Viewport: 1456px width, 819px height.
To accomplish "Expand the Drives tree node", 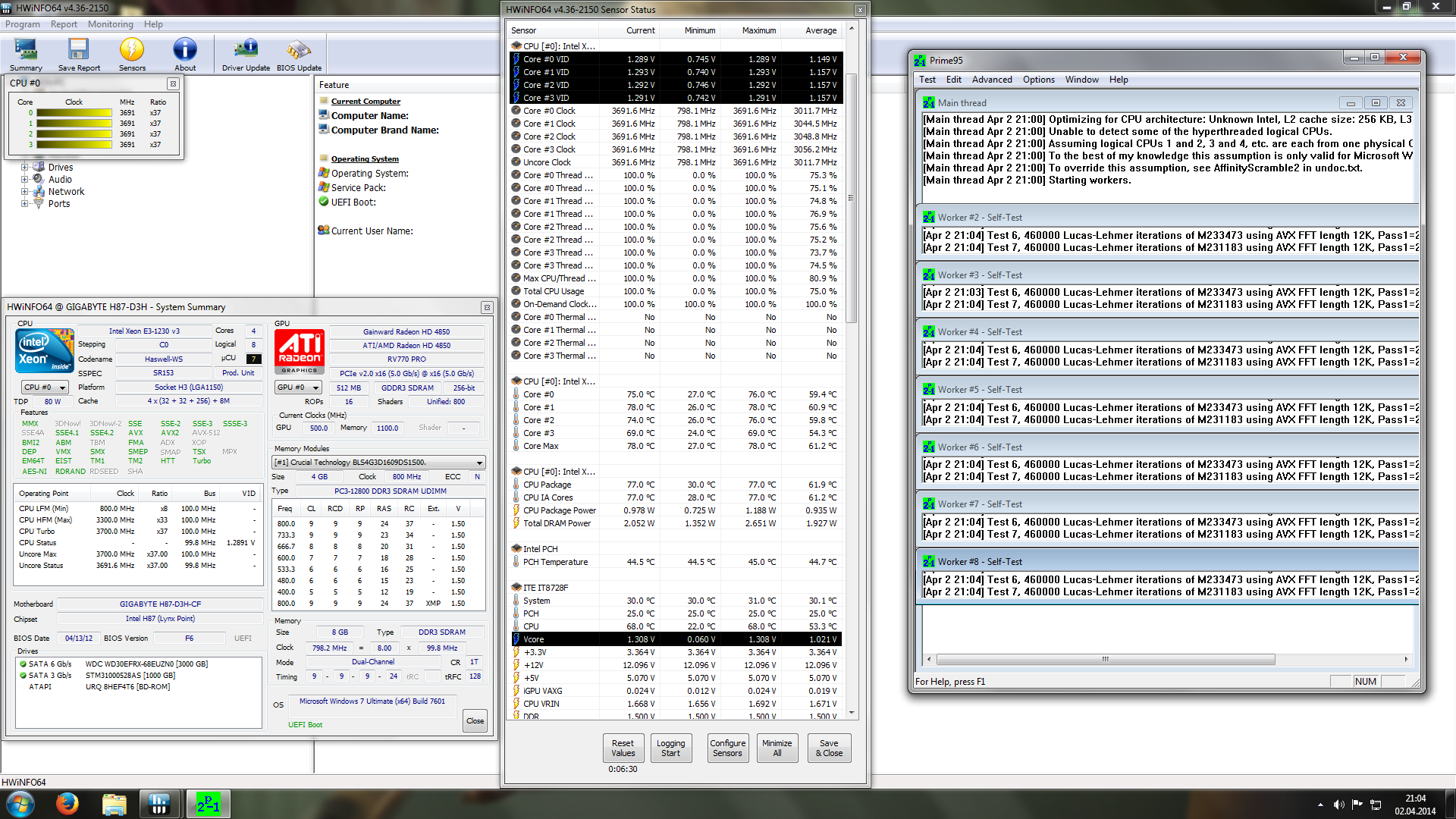I will click(x=25, y=168).
